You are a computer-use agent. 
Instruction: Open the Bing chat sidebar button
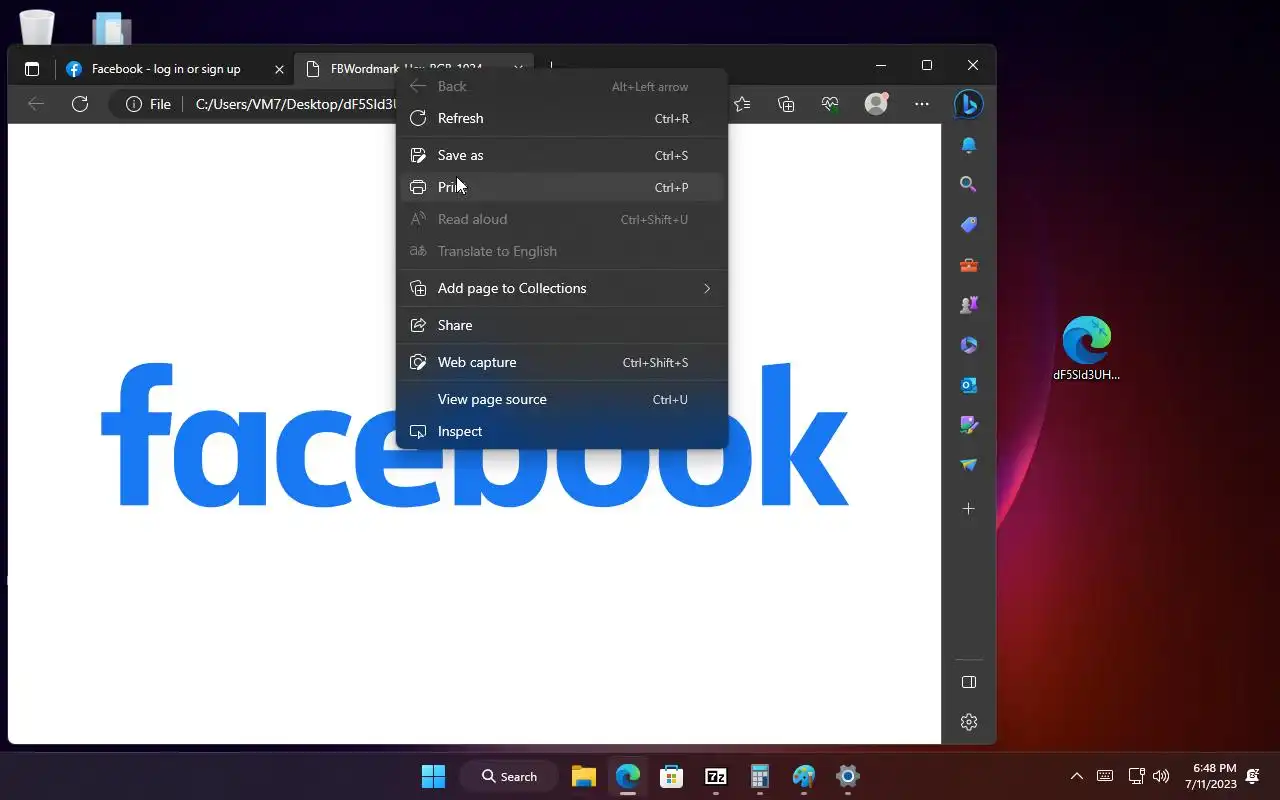click(968, 104)
